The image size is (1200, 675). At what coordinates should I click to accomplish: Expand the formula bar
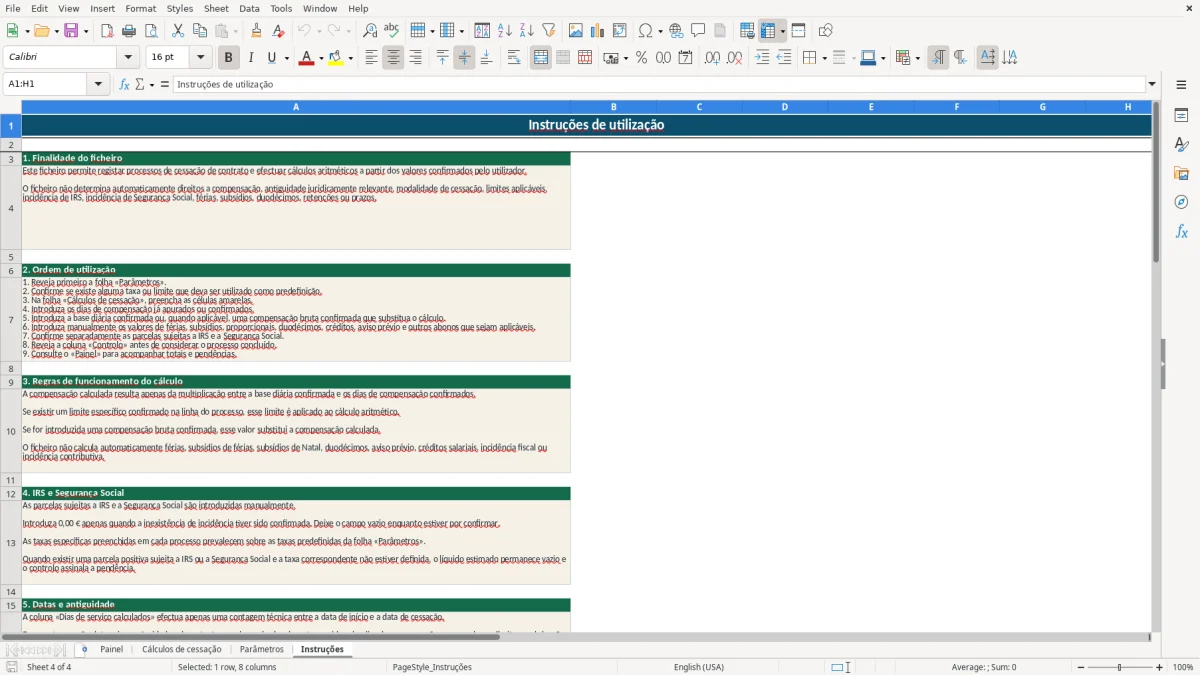pyautogui.click(x=1152, y=84)
